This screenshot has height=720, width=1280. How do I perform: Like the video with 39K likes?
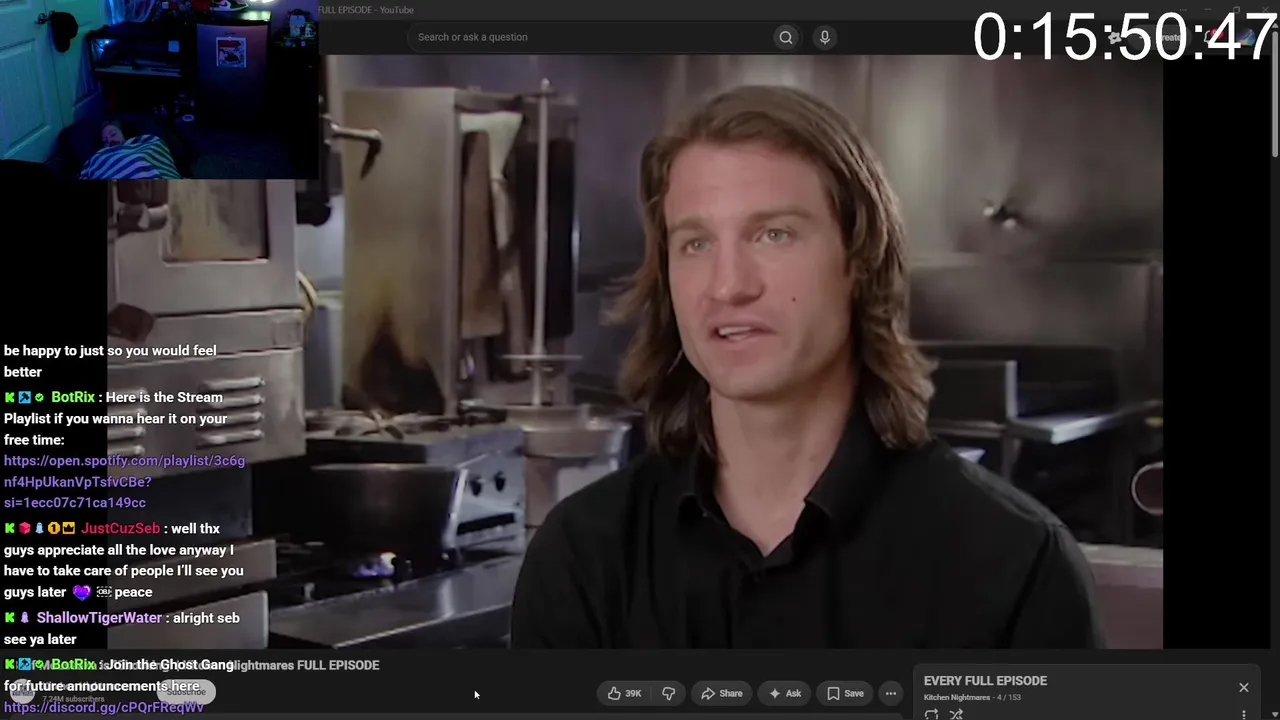[624, 693]
